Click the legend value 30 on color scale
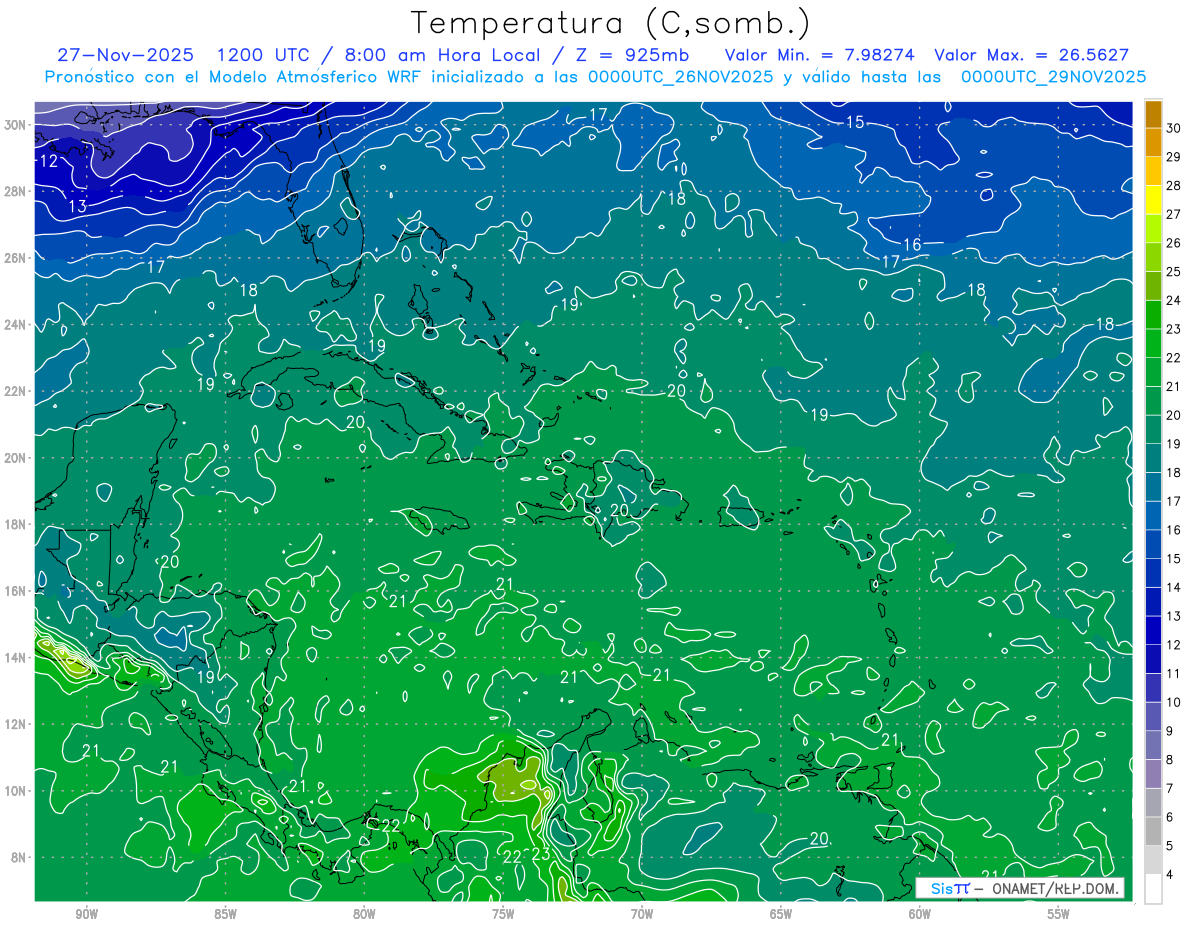The width and height of the screenshot is (1200, 927). pos(1174,128)
